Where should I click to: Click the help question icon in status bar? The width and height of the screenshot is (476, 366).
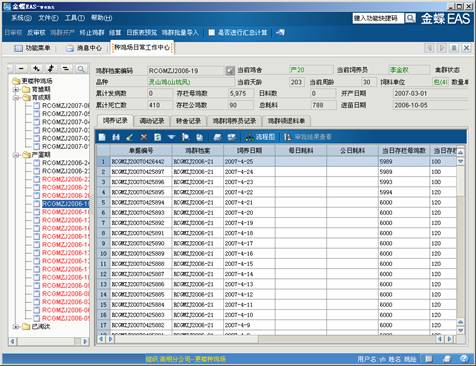464,359
